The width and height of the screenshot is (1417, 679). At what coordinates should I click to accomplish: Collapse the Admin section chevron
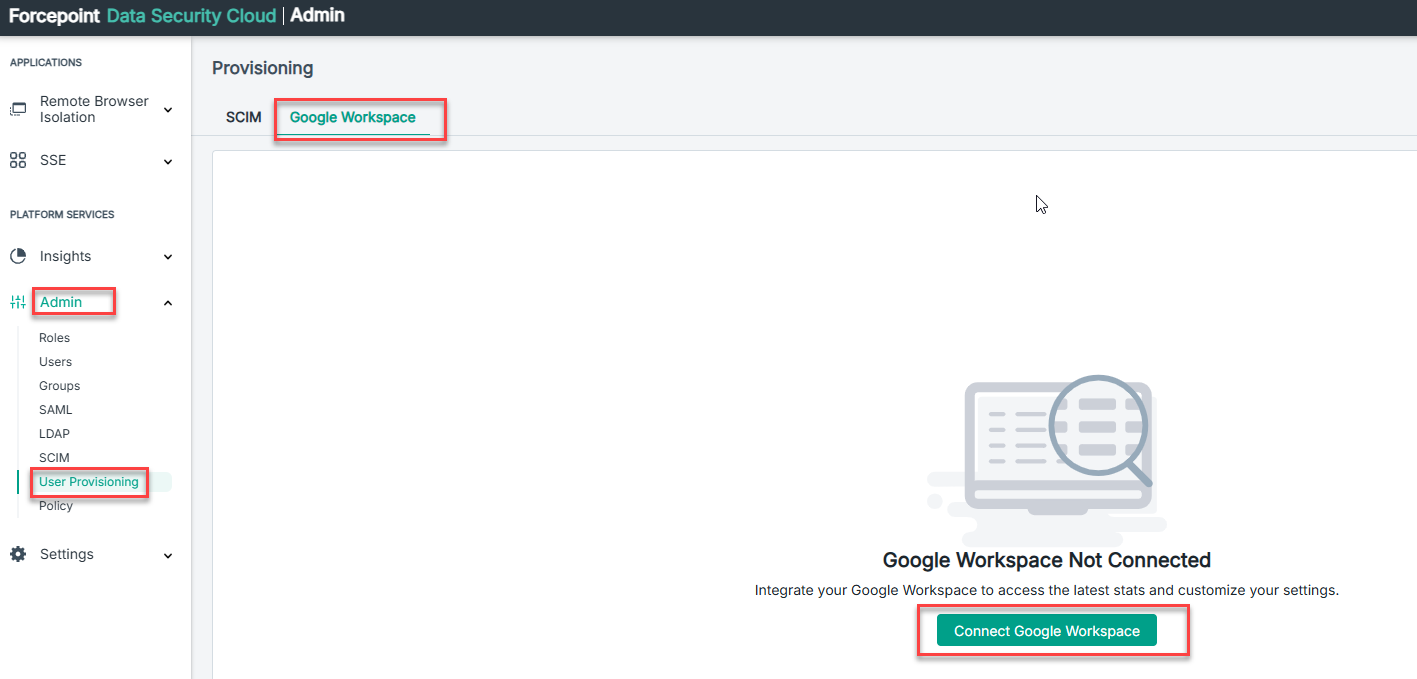click(168, 303)
